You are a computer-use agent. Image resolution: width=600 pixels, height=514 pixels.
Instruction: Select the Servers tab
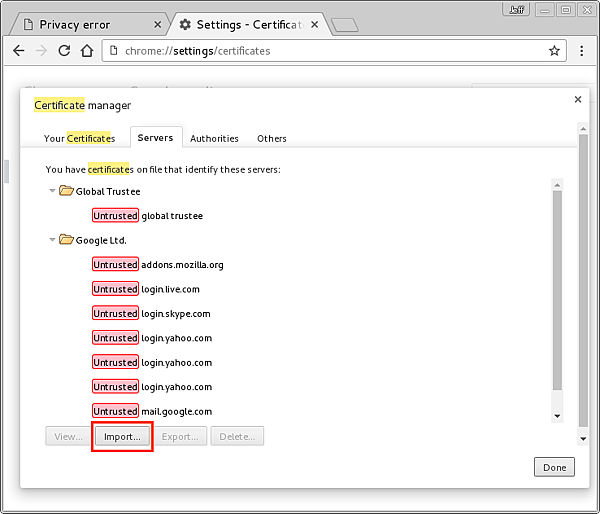155,137
